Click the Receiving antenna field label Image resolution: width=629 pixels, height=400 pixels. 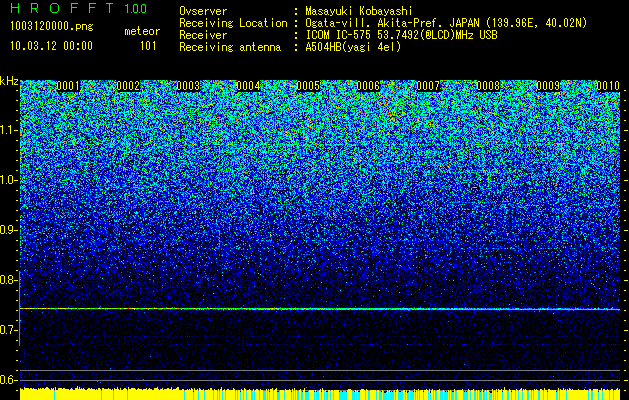pos(230,47)
